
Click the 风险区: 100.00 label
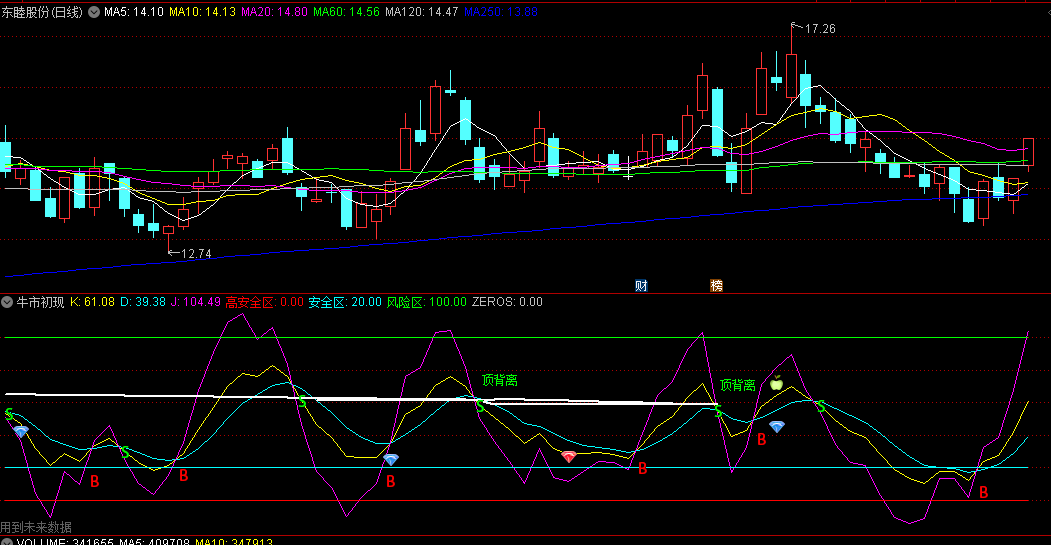pyautogui.click(x=426, y=302)
